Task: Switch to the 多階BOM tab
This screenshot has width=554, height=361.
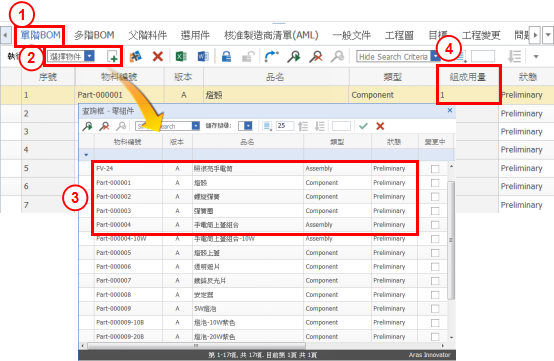Action: click(x=94, y=35)
